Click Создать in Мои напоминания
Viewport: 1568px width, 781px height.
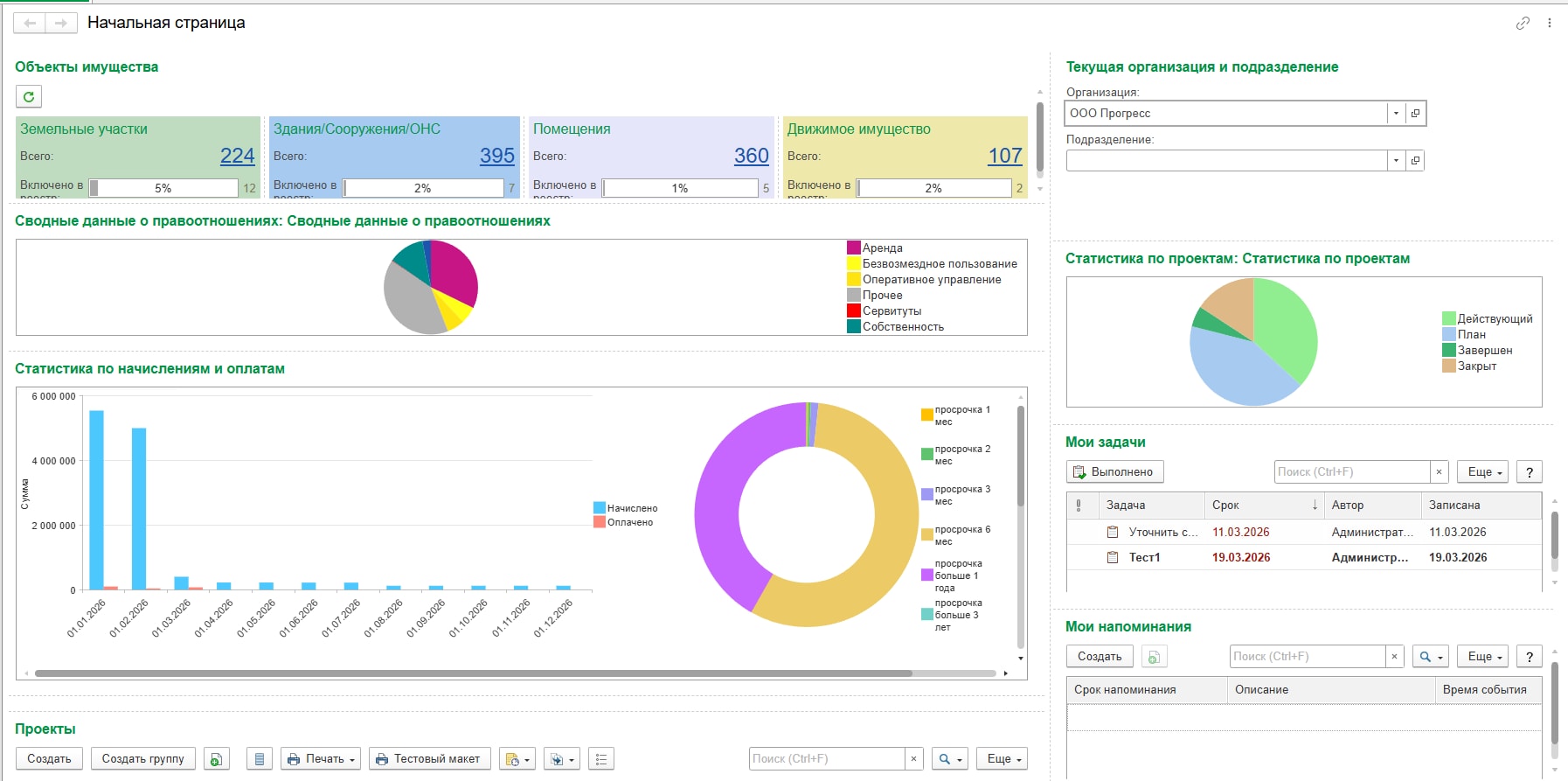click(x=1100, y=657)
